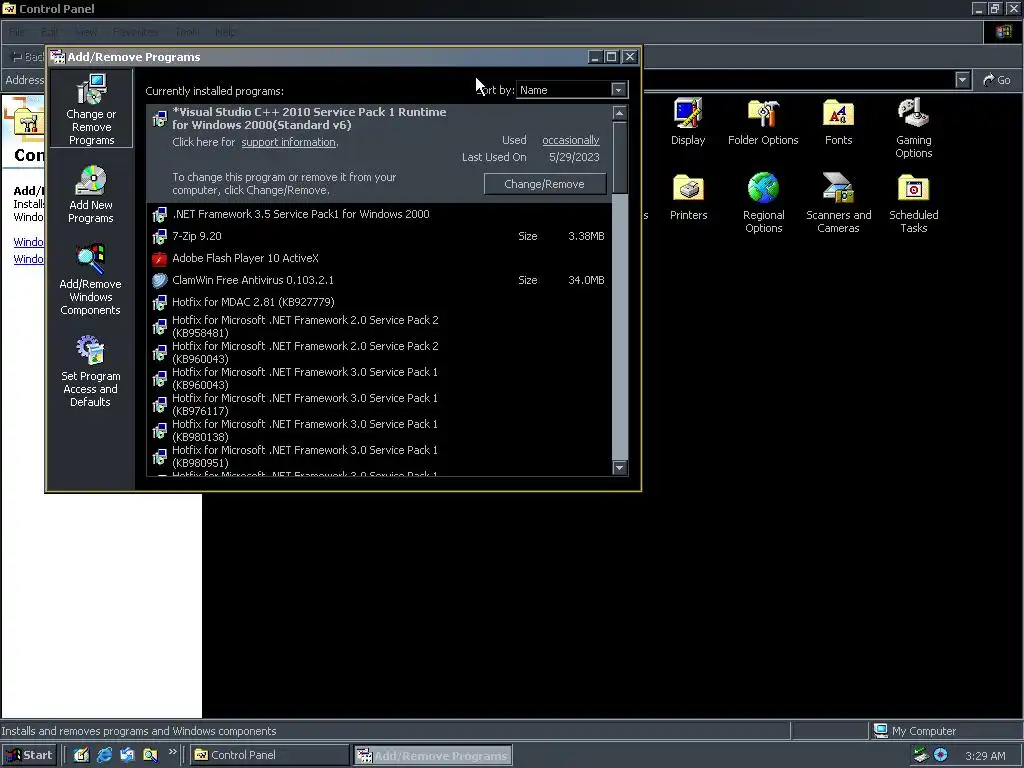The width and height of the screenshot is (1024, 768).
Task: Click .NET Framework 3.5 Service Pack1 icon
Action: tap(159, 214)
